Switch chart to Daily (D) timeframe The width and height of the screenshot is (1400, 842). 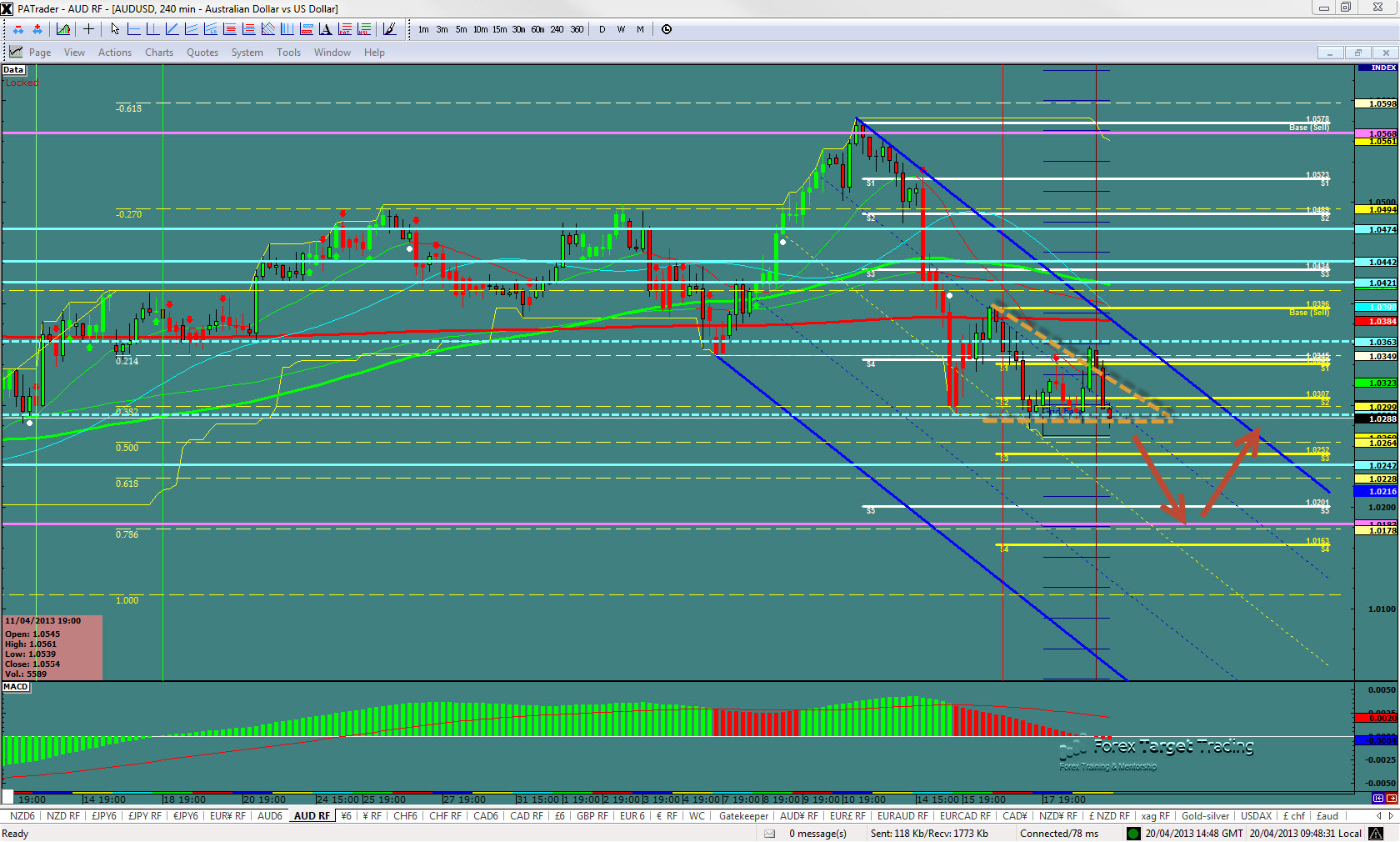pyautogui.click(x=602, y=29)
